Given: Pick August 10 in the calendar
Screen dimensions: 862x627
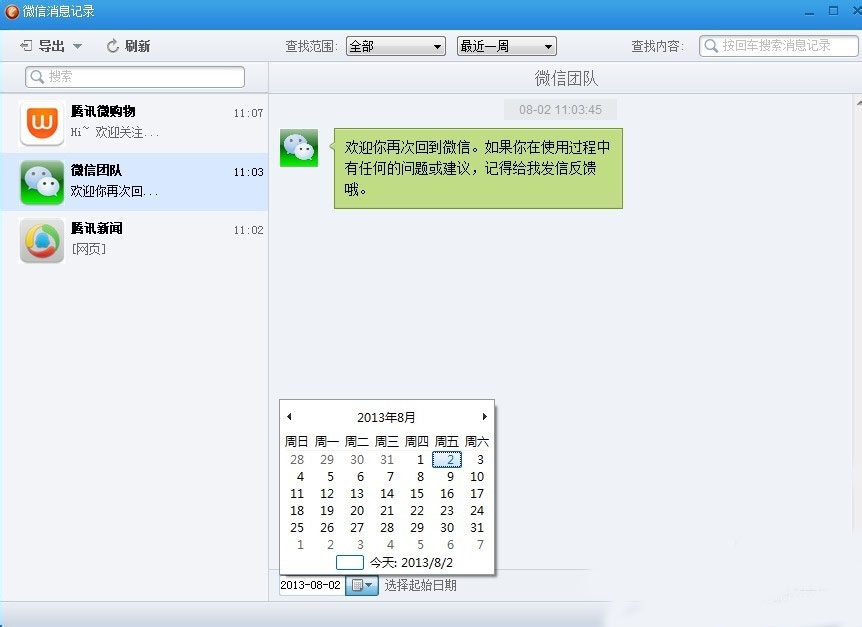Looking at the screenshot, I should (x=477, y=476).
